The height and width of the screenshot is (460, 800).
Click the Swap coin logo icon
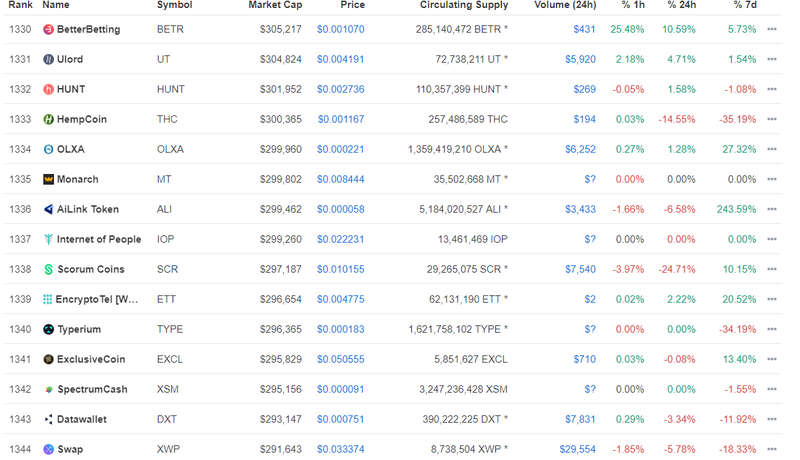(x=48, y=449)
